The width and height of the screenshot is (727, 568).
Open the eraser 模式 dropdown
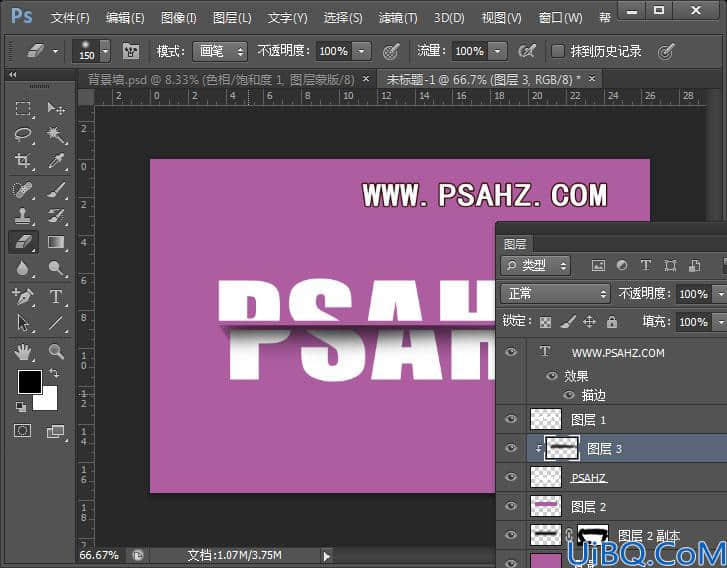tap(220, 51)
